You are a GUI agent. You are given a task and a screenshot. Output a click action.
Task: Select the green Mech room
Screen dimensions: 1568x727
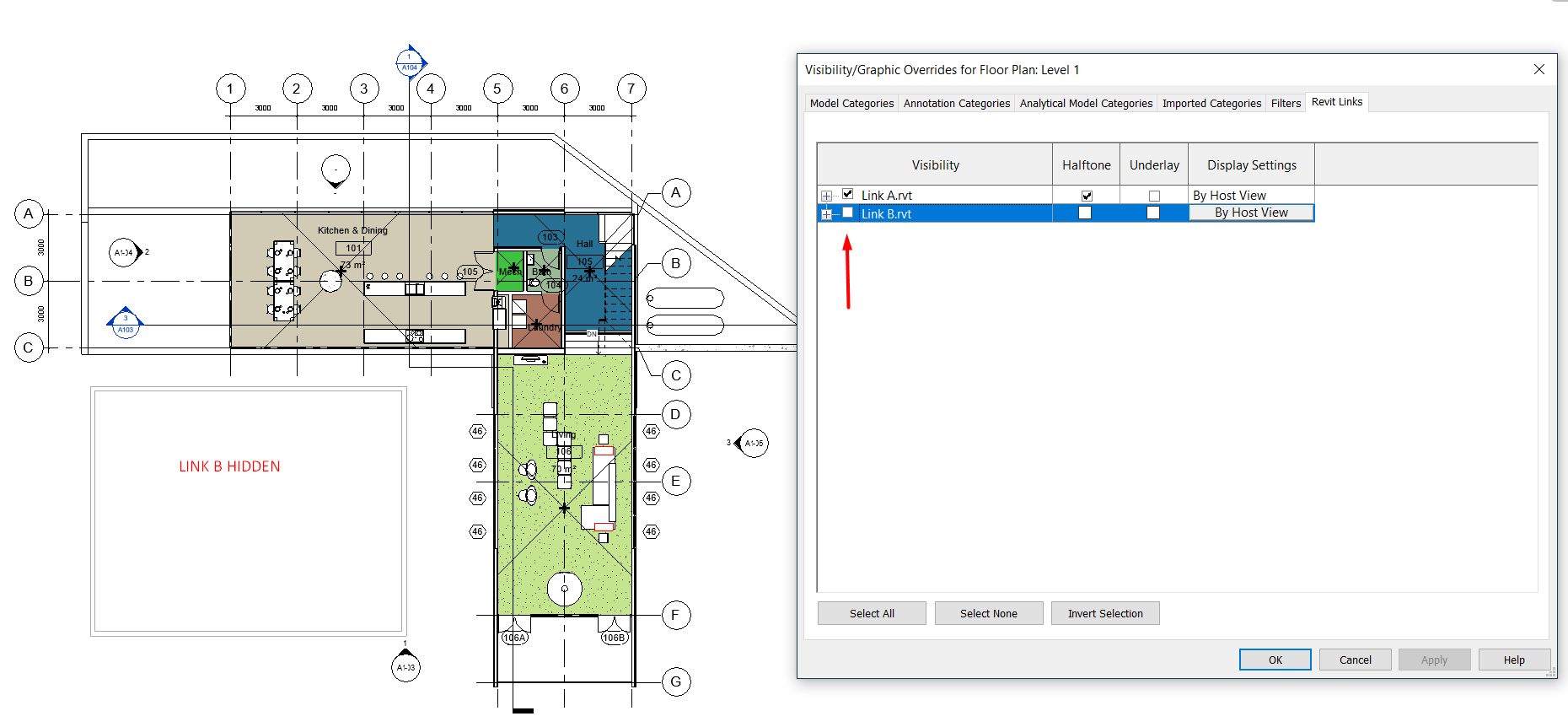pos(509,272)
